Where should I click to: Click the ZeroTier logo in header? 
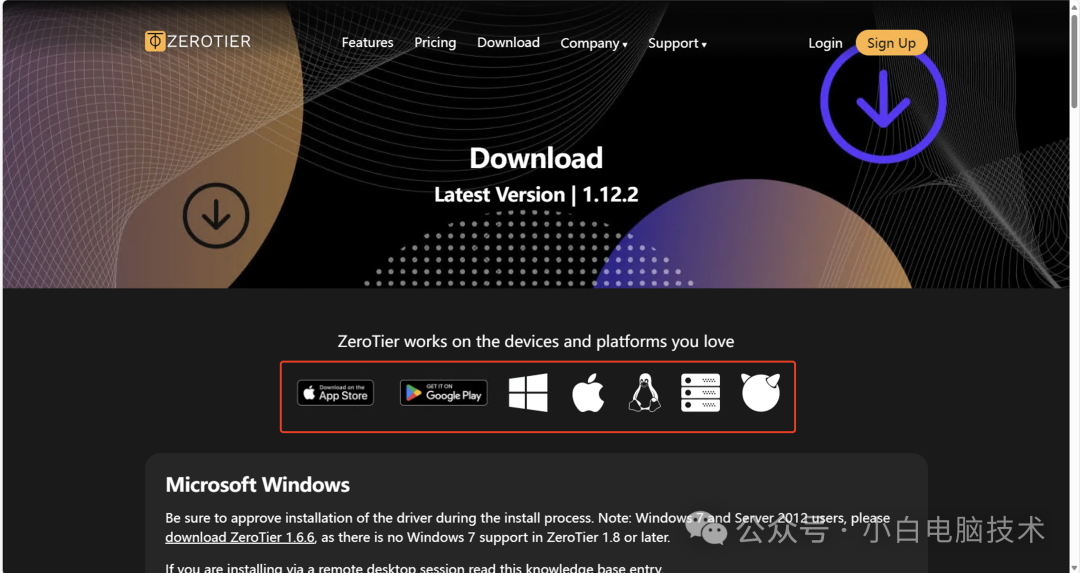[x=198, y=41]
